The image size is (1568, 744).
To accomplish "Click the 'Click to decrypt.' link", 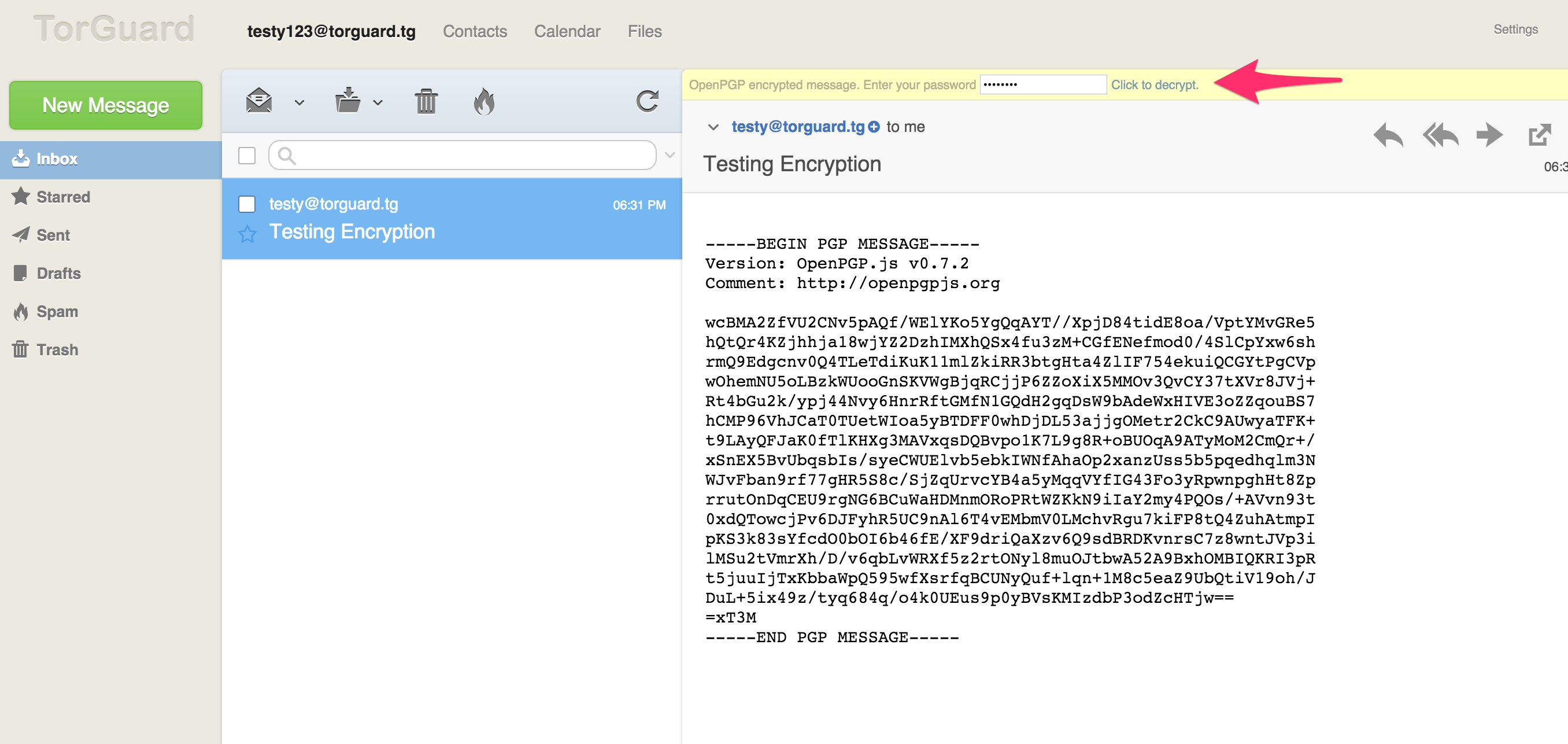I will point(1155,84).
